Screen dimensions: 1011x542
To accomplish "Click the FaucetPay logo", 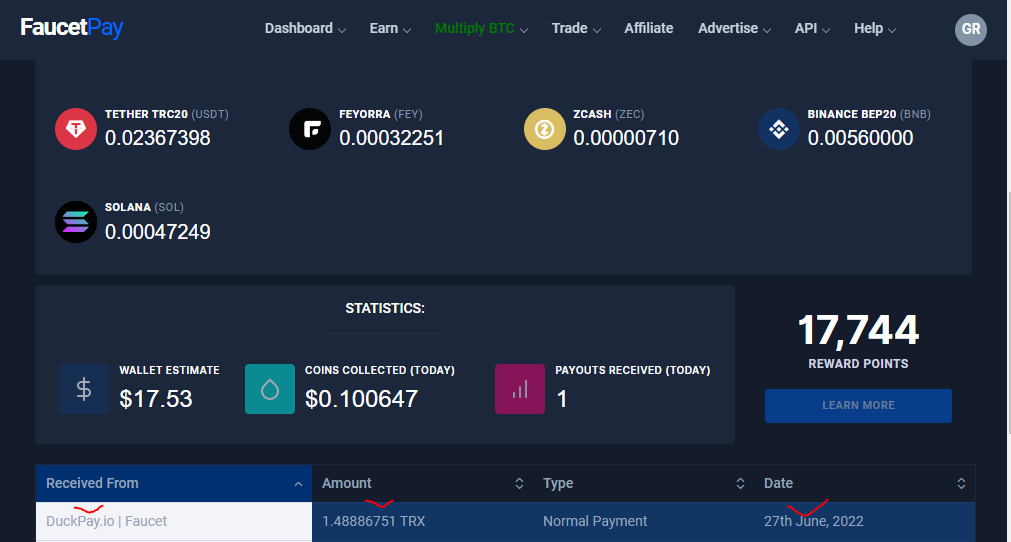I will pyautogui.click(x=72, y=28).
